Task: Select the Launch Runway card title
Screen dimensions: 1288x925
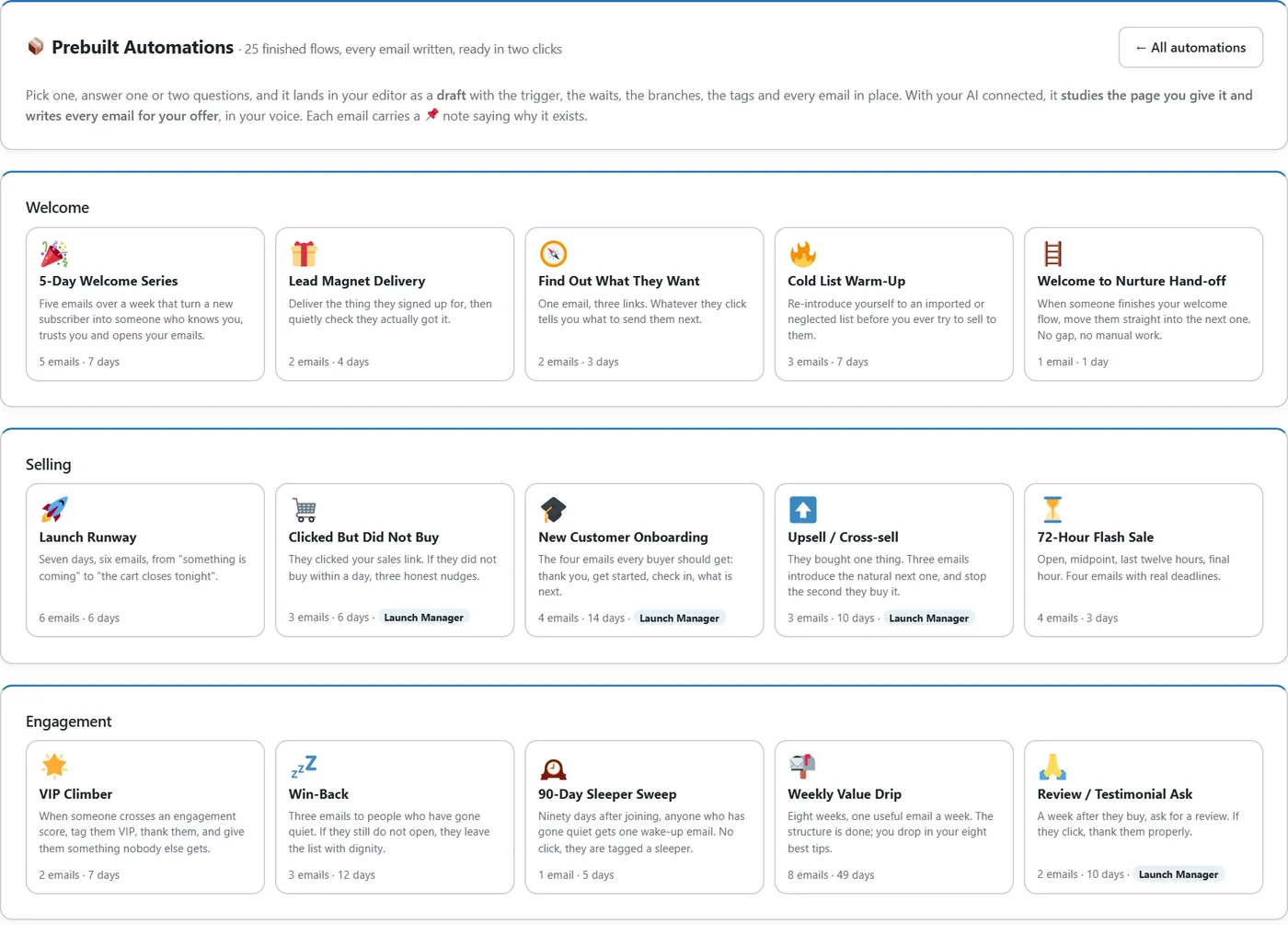Action: (x=87, y=538)
